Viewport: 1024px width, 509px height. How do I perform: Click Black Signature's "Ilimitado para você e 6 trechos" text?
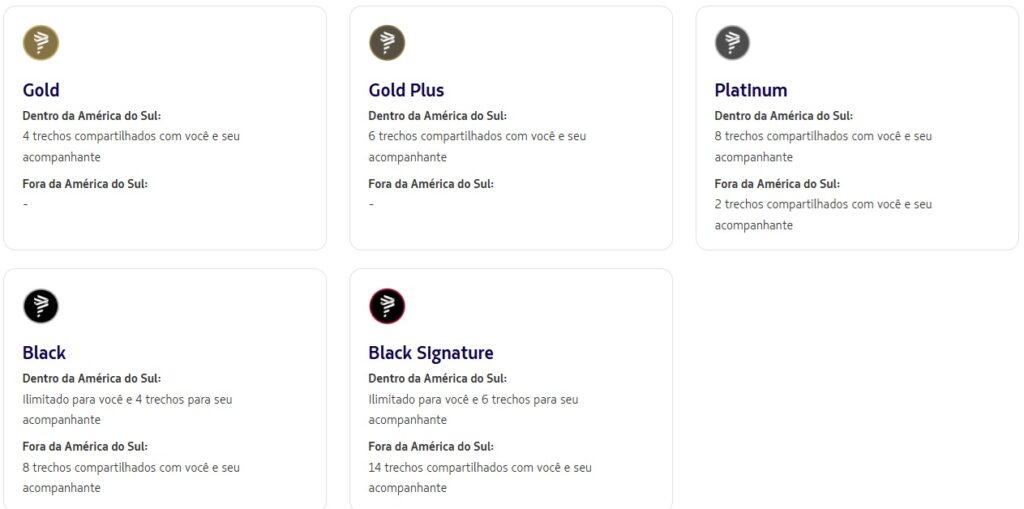coord(473,399)
